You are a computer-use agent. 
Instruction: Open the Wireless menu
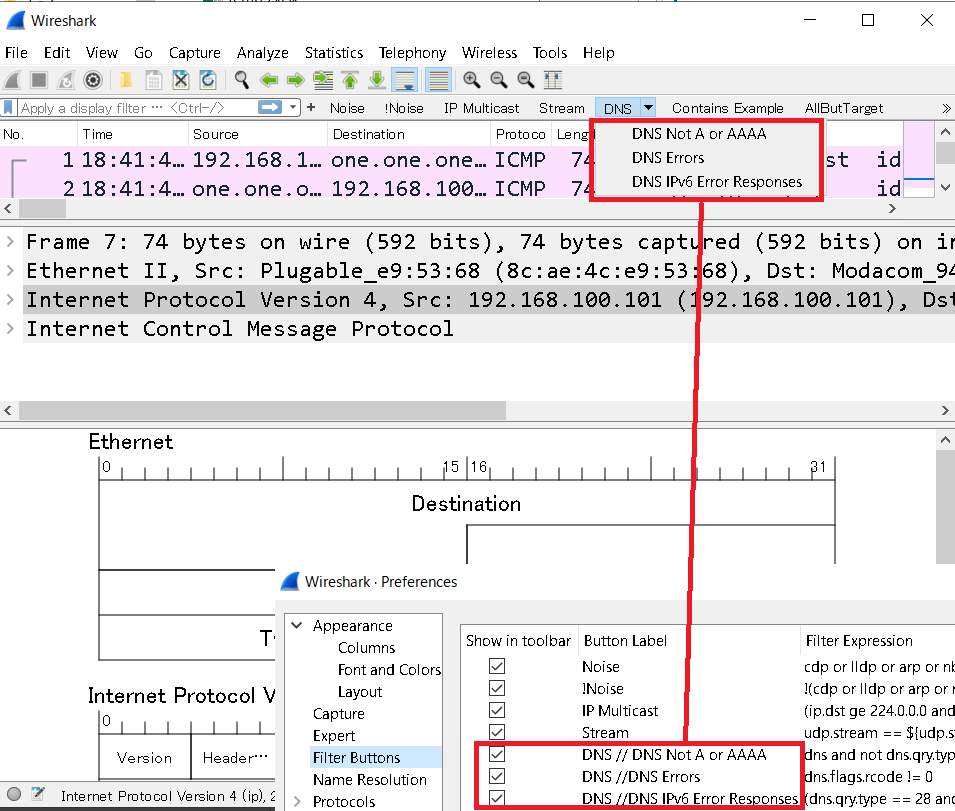click(x=489, y=53)
